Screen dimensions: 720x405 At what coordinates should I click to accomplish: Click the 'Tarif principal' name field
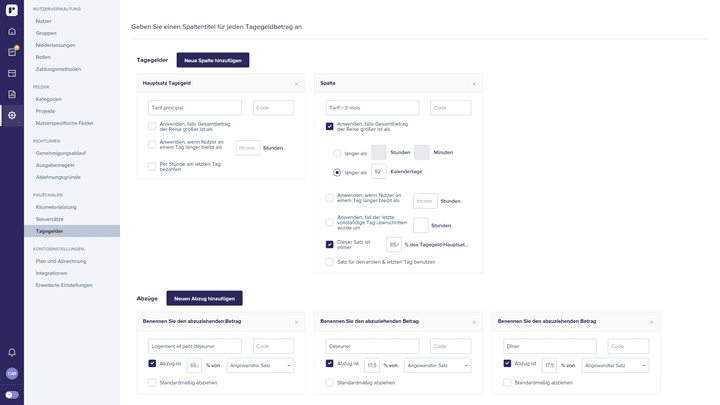[195, 108]
